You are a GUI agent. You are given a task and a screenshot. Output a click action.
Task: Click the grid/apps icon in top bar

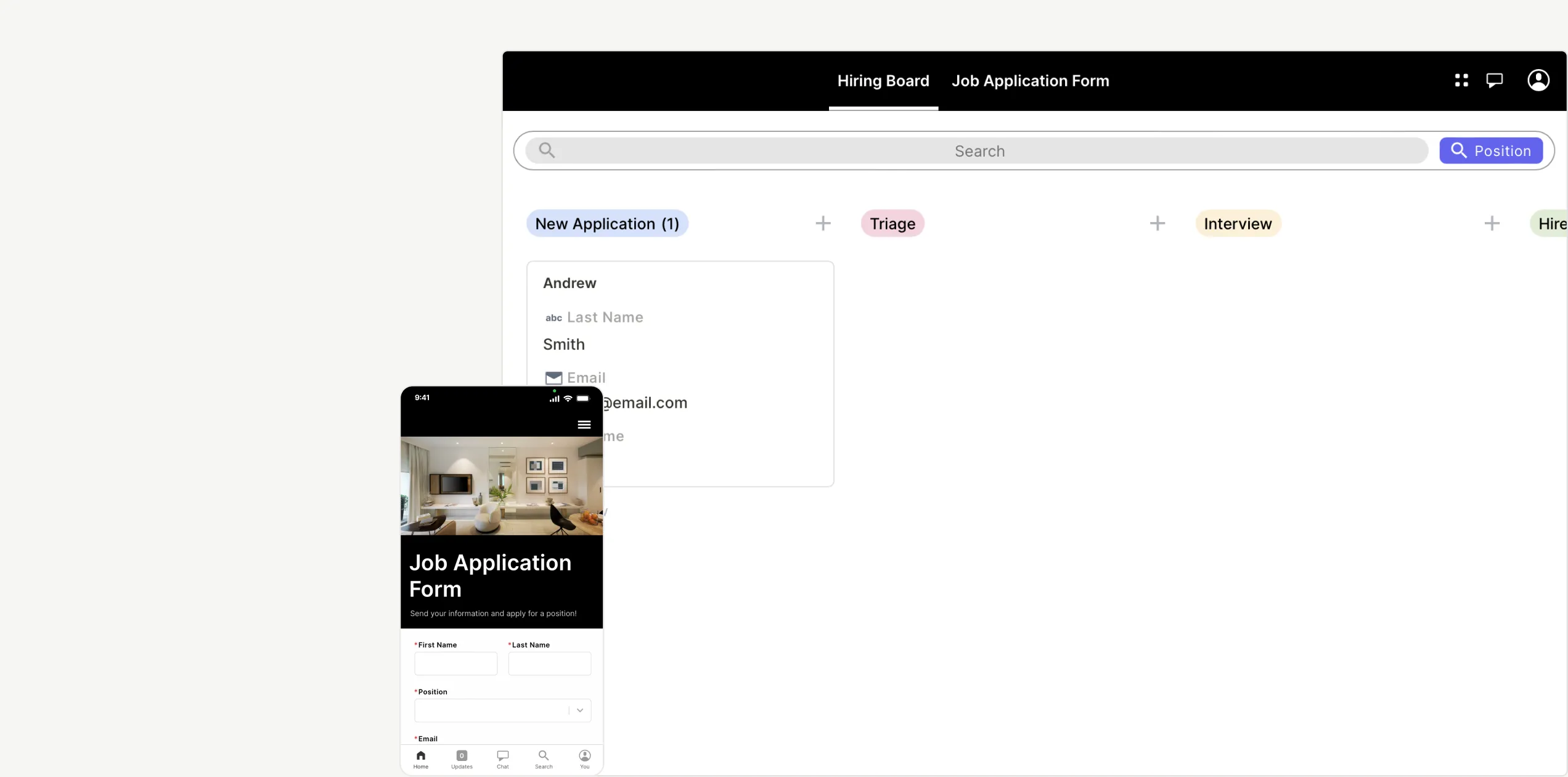pos(1461,80)
